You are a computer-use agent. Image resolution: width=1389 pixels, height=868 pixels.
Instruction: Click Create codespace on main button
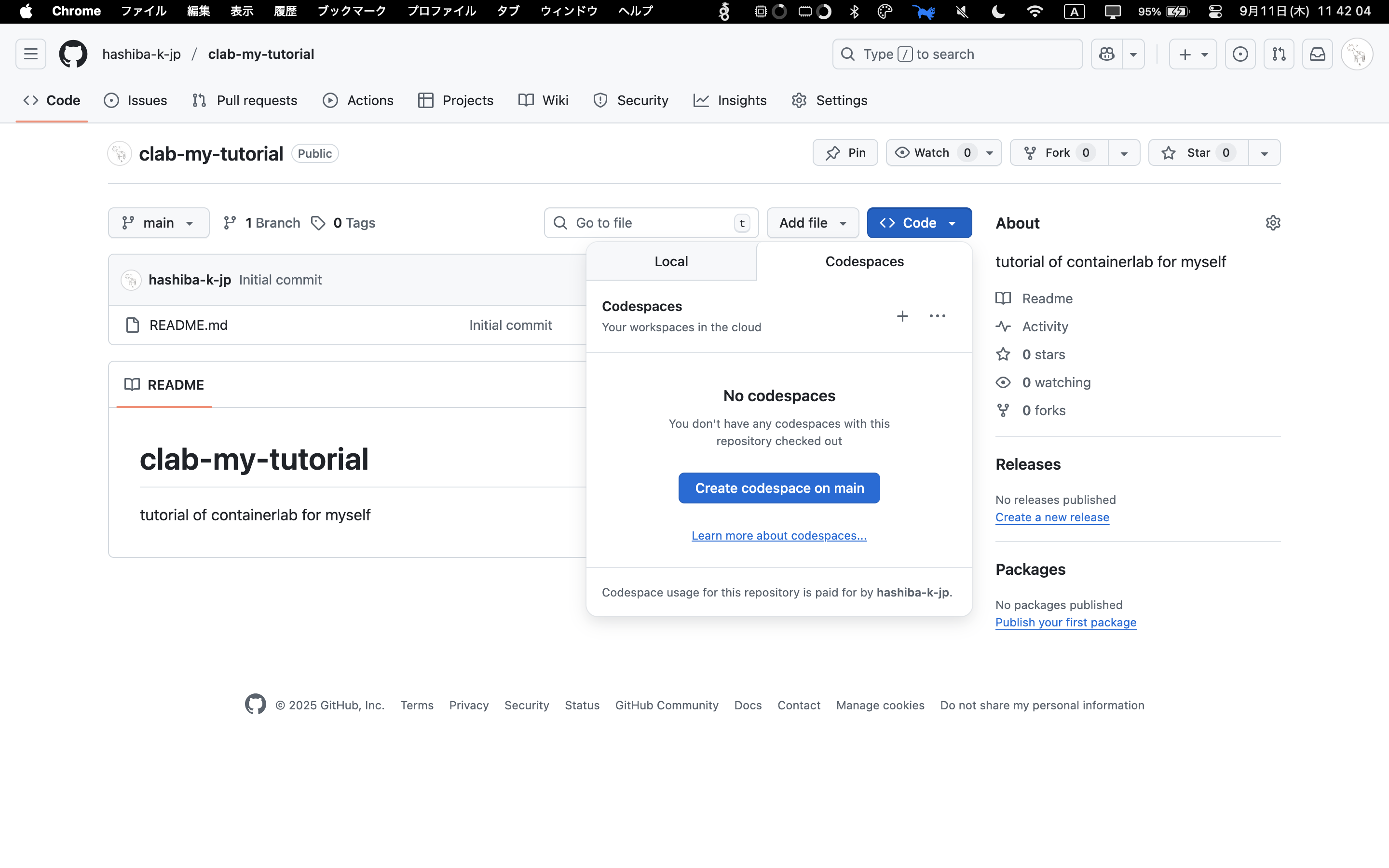(x=779, y=488)
